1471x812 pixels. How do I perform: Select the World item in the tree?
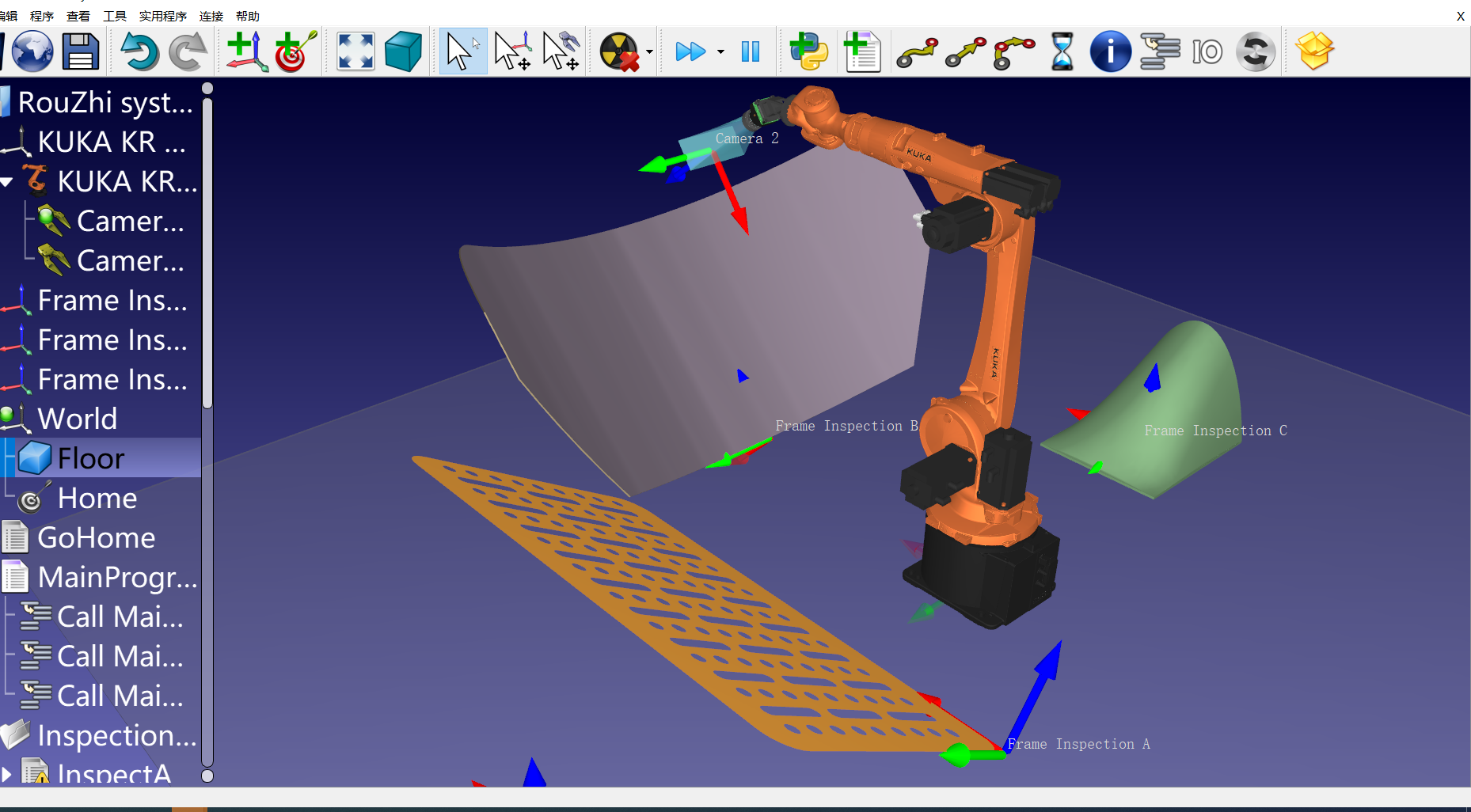(78, 419)
